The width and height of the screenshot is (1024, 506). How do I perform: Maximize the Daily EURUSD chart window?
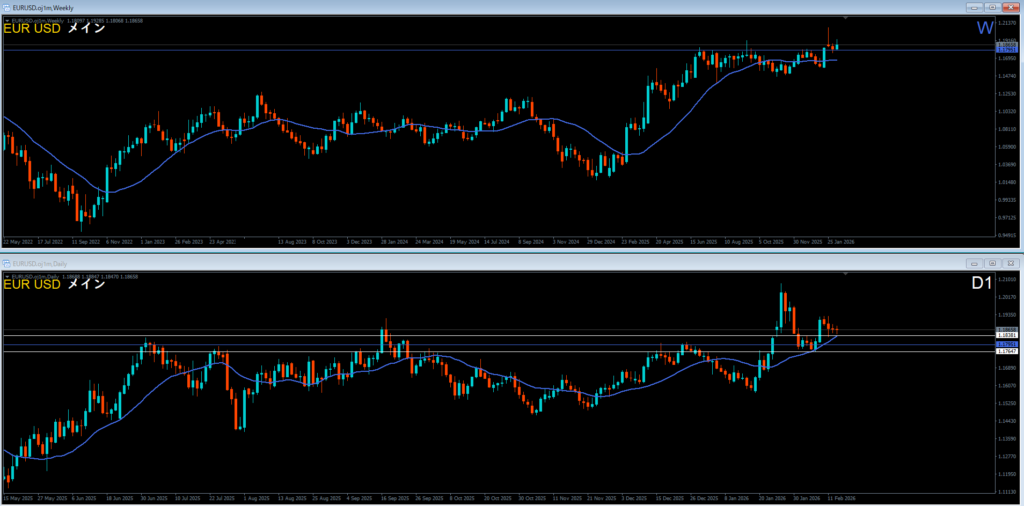pos(993,262)
